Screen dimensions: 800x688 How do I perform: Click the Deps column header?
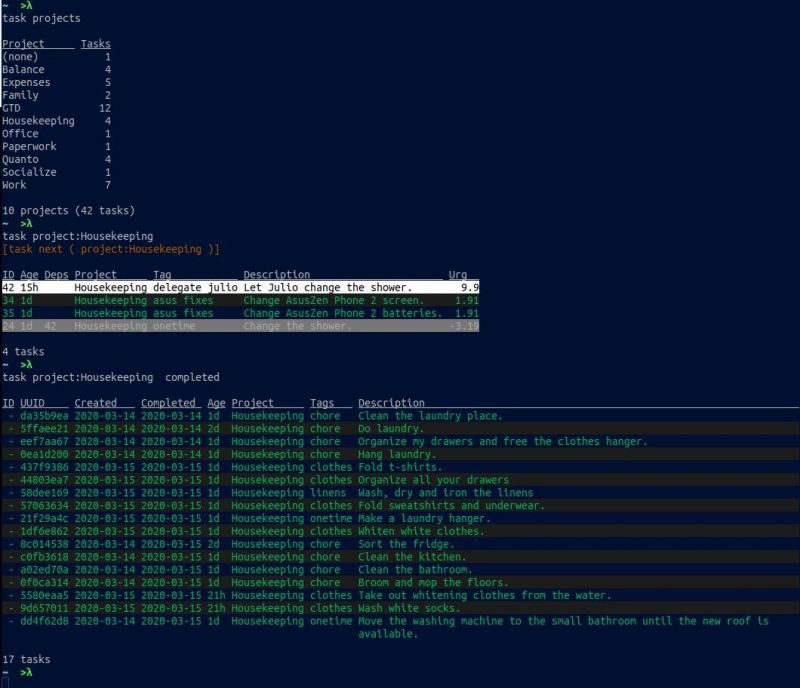coord(56,274)
